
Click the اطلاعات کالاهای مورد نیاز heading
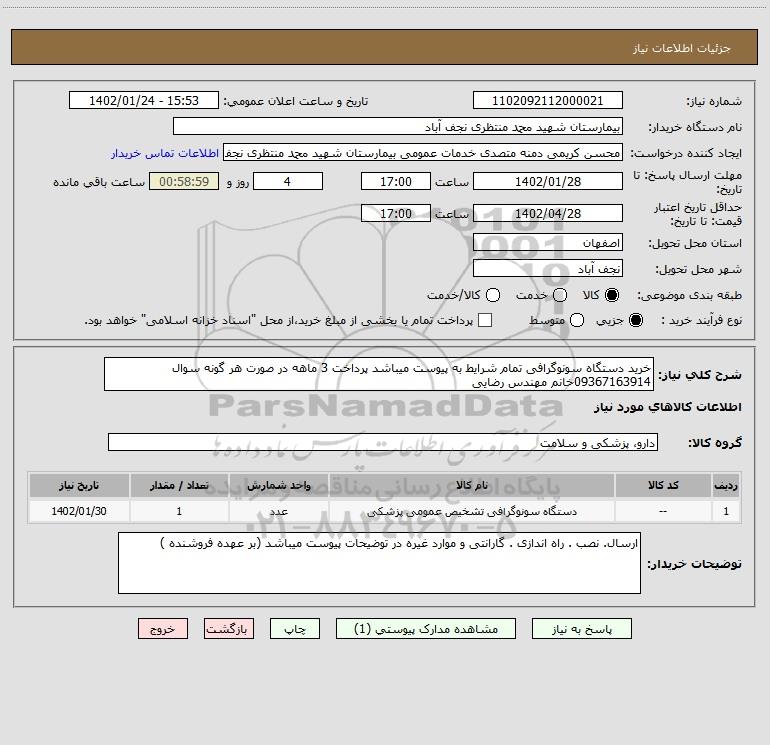pyautogui.click(x=667, y=407)
